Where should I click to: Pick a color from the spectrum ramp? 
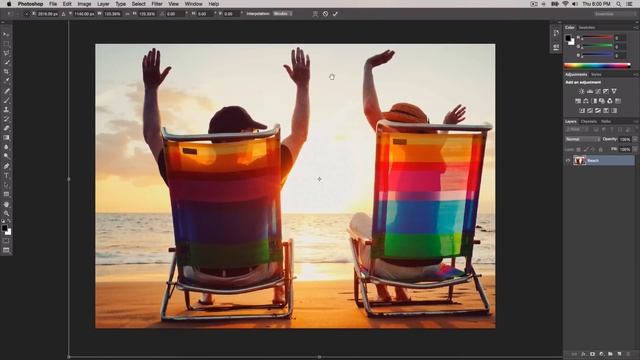pos(597,65)
